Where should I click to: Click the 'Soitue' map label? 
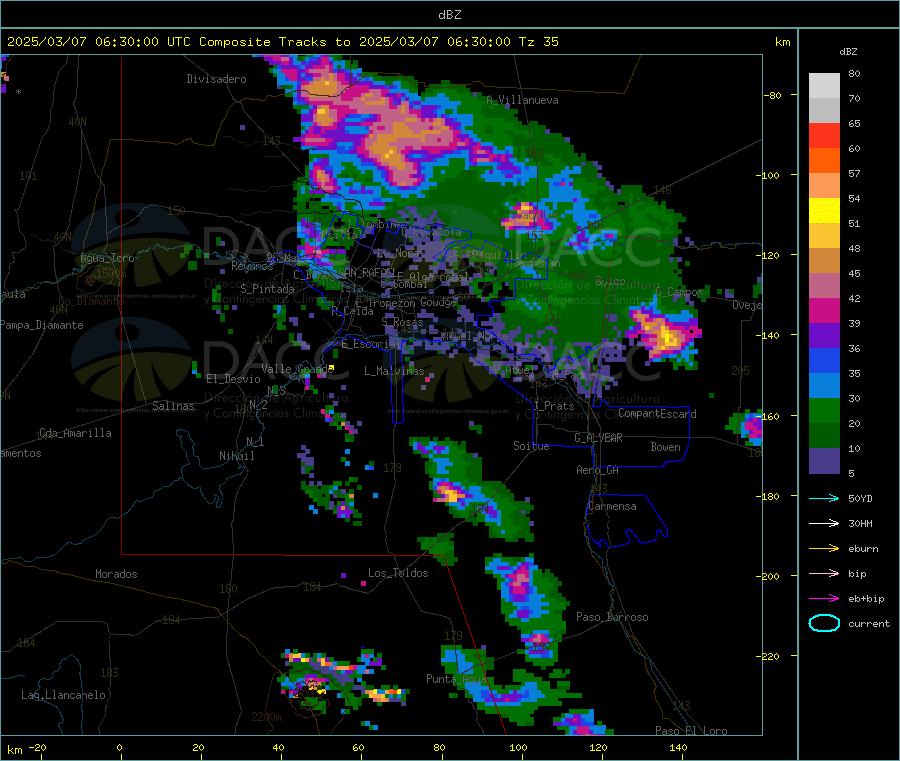531,446
